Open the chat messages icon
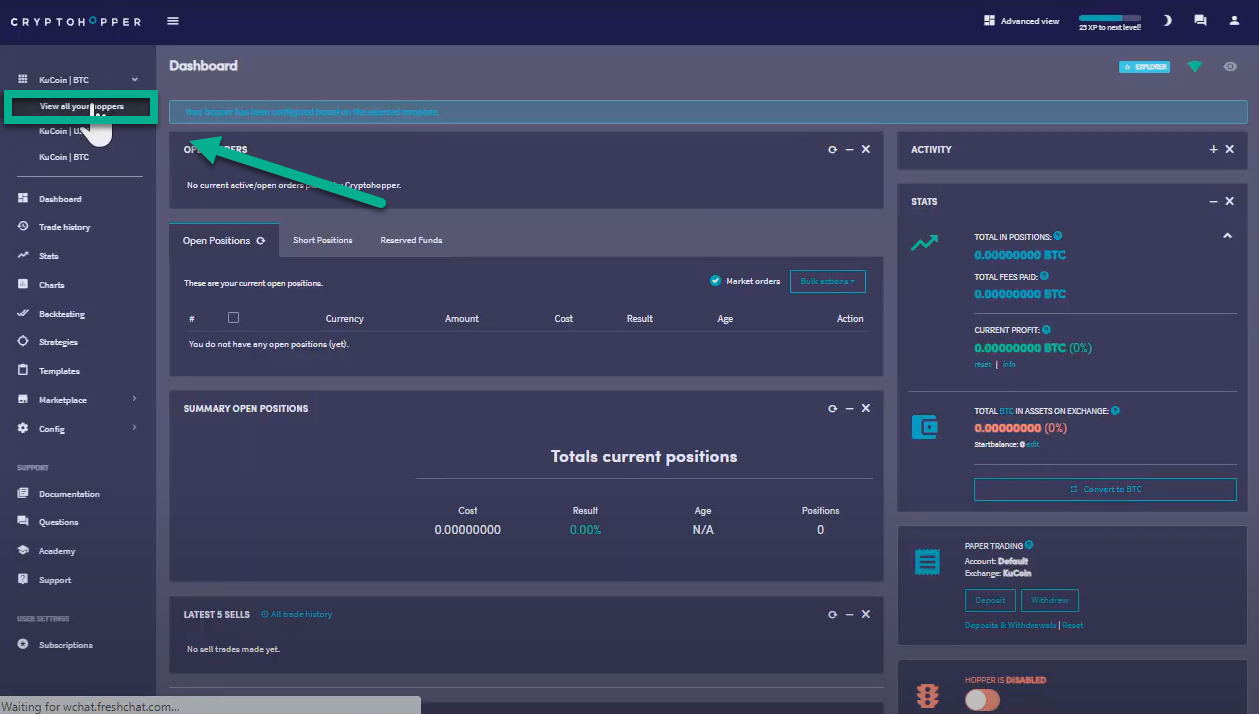 pos(1200,21)
